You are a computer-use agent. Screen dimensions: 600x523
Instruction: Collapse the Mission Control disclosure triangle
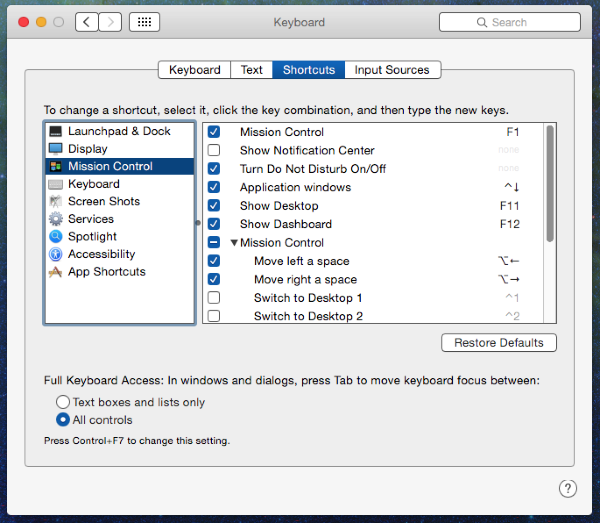click(234, 243)
